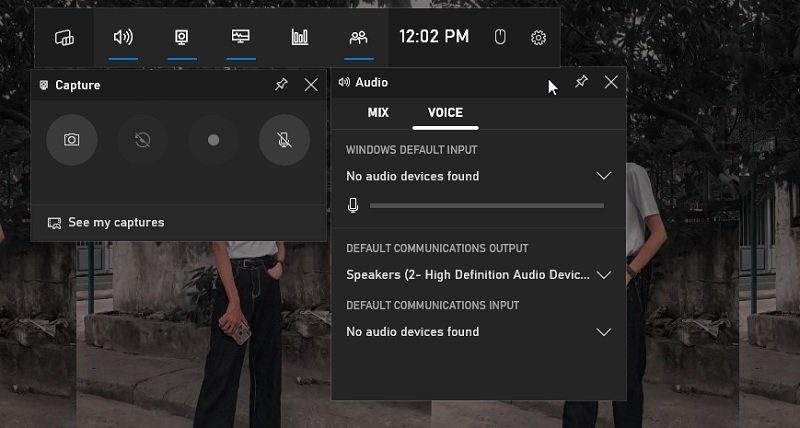Open the Xbox Social widget icon
The width and height of the screenshot is (800, 428).
[x=358, y=38]
